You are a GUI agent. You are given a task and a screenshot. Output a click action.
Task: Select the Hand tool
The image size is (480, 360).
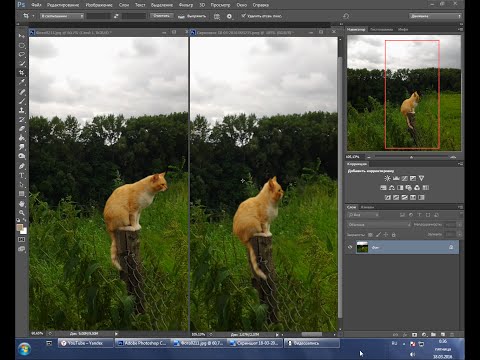(22, 203)
